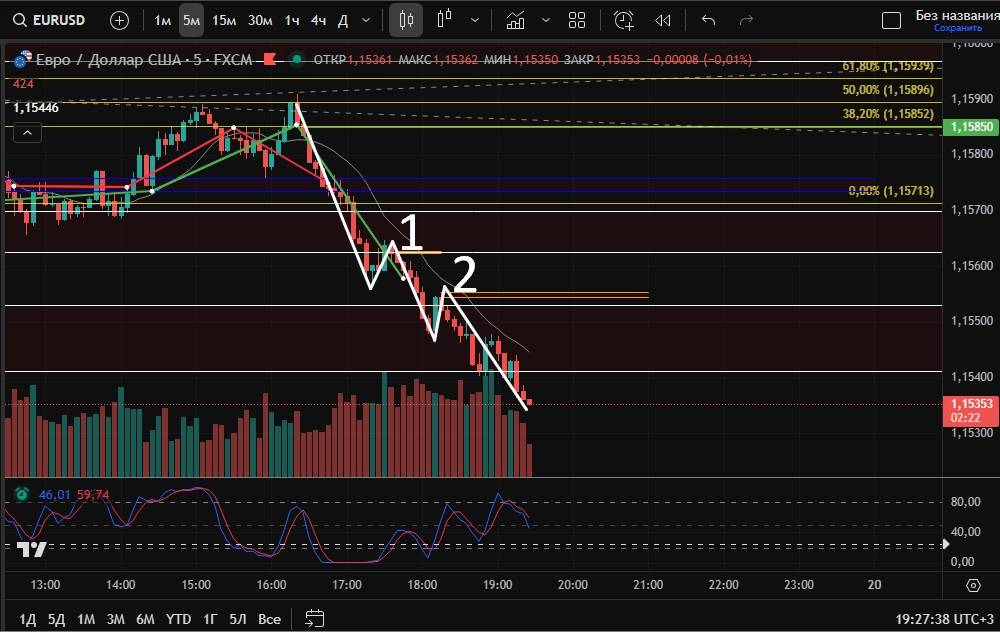This screenshot has width=1000, height=632.
Task: Click the add symbol plus icon
Action: coord(119,20)
